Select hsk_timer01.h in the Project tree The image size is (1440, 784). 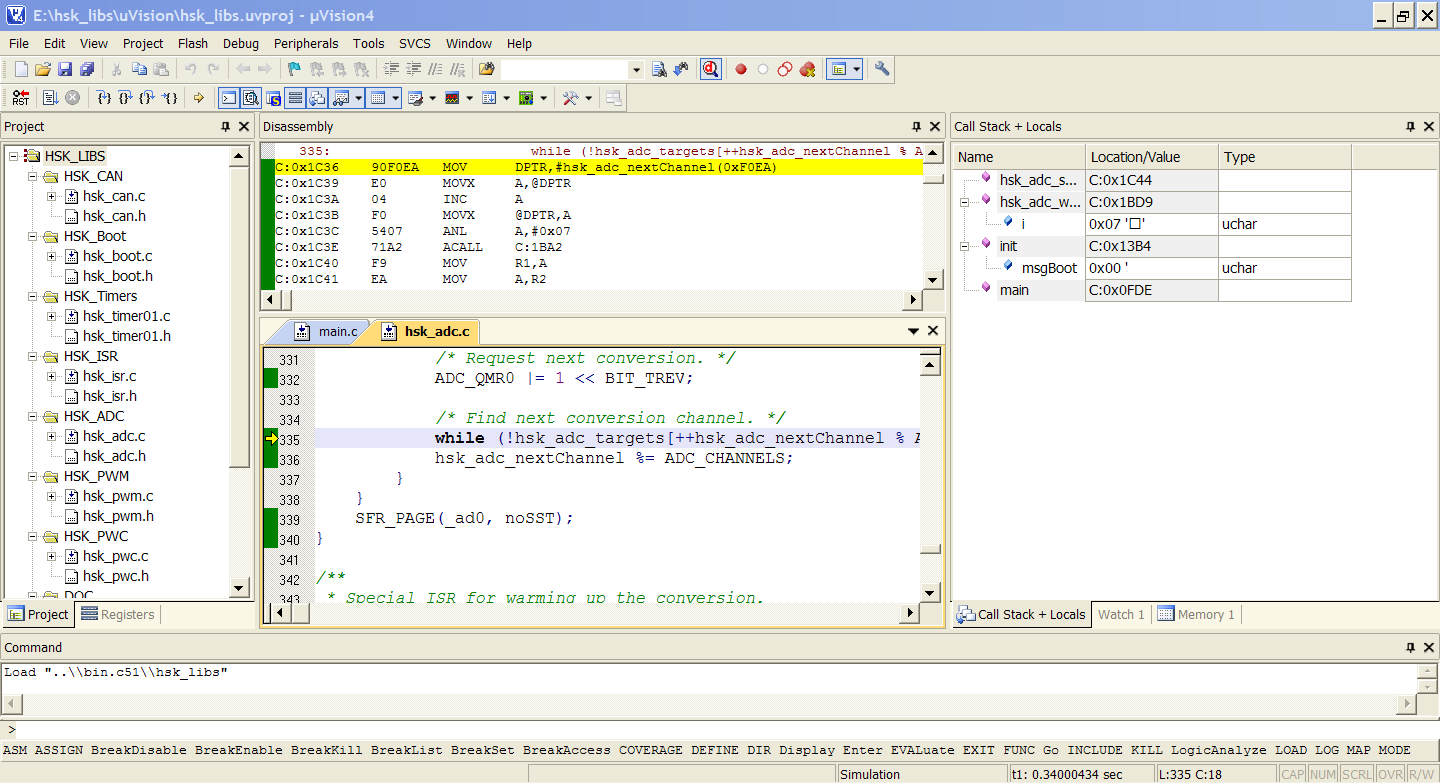click(126, 336)
